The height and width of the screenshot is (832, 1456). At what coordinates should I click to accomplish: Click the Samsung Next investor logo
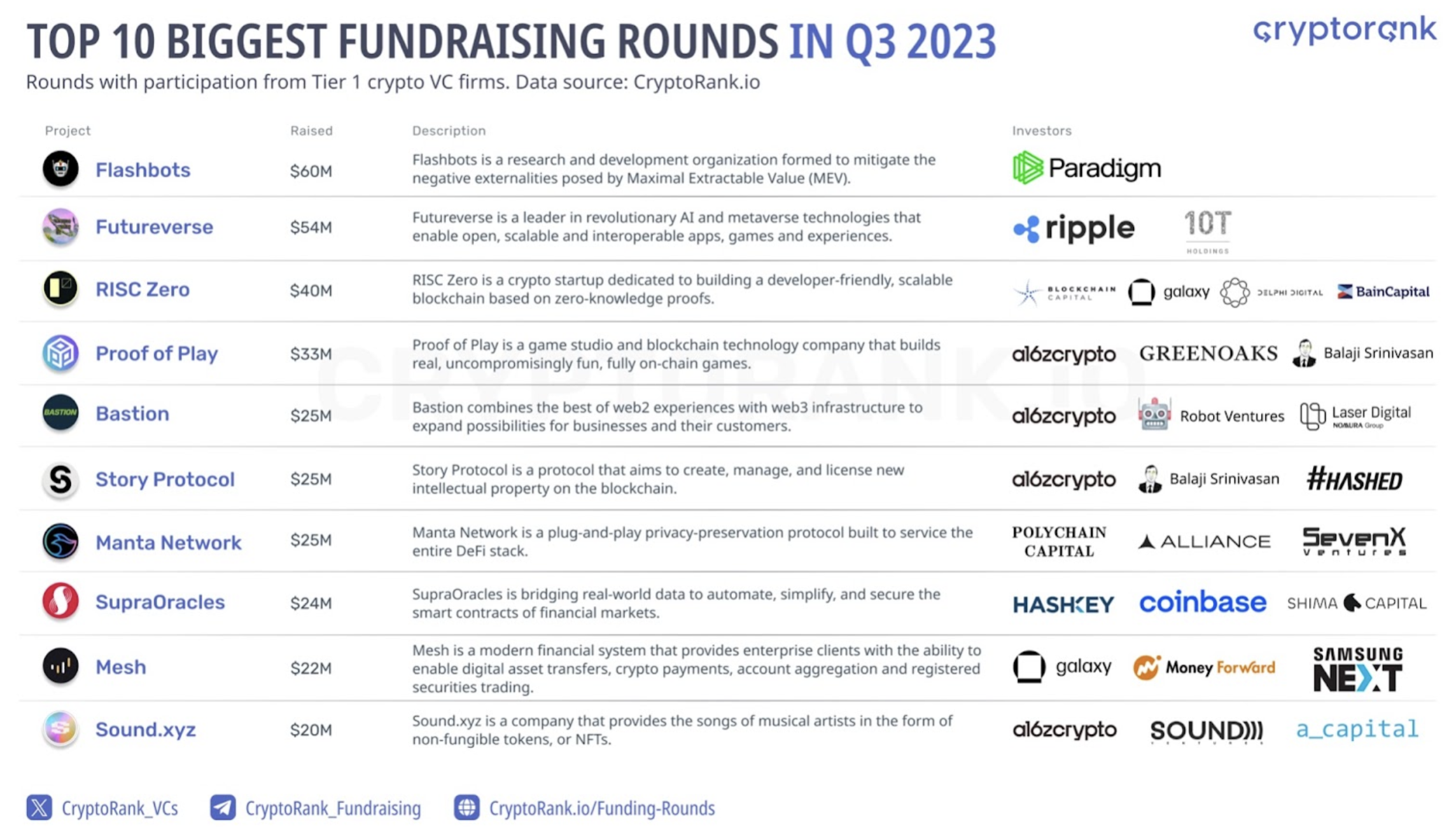tap(1358, 669)
